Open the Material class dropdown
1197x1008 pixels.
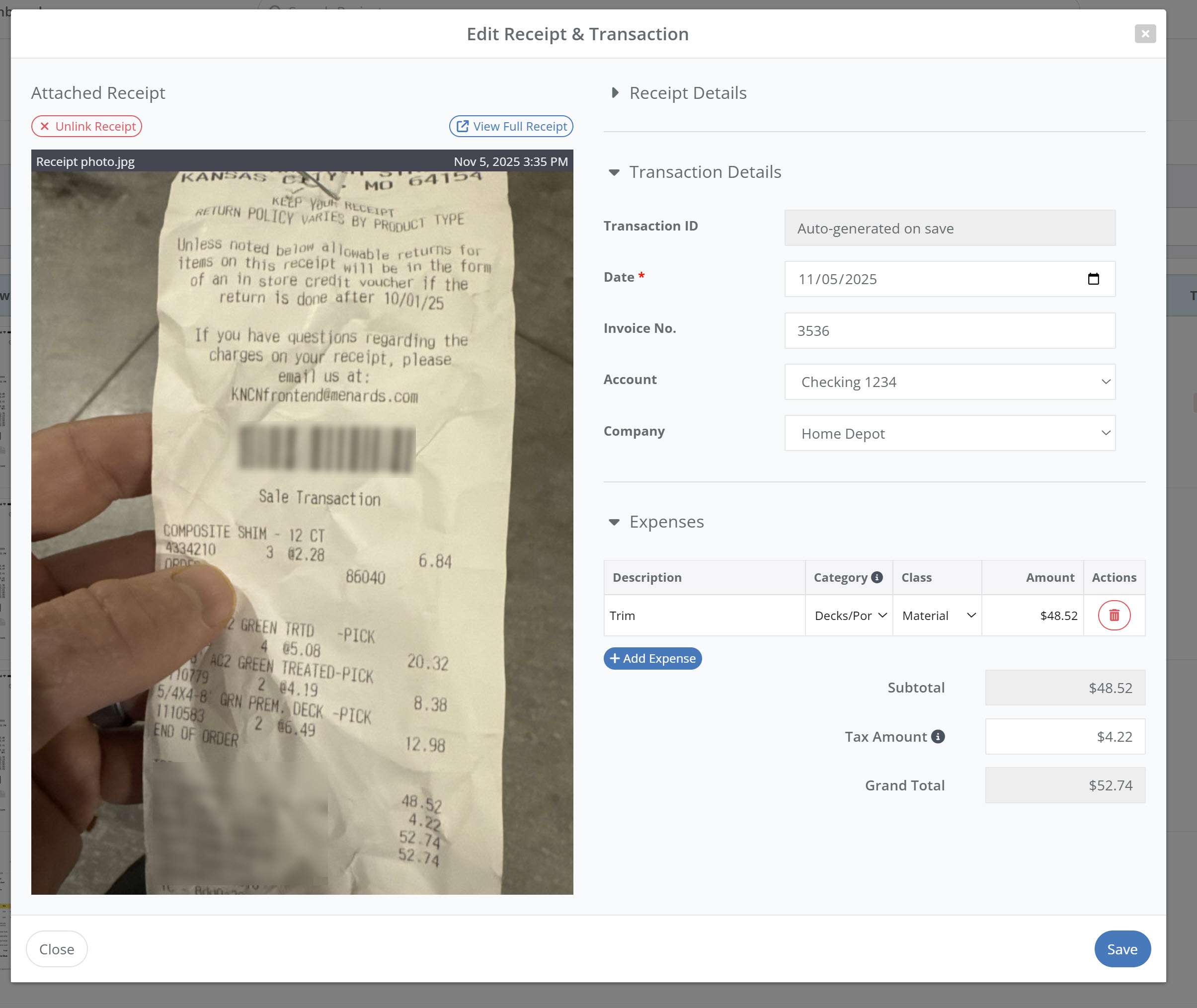[x=938, y=616]
